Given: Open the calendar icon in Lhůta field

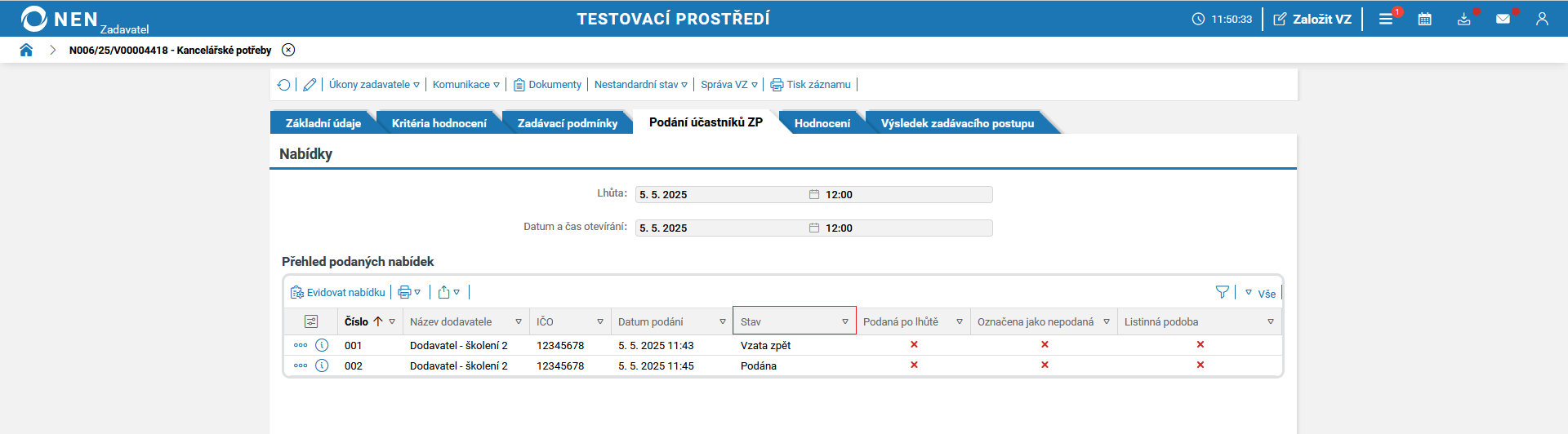Looking at the screenshot, I should (x=814, y=194).
